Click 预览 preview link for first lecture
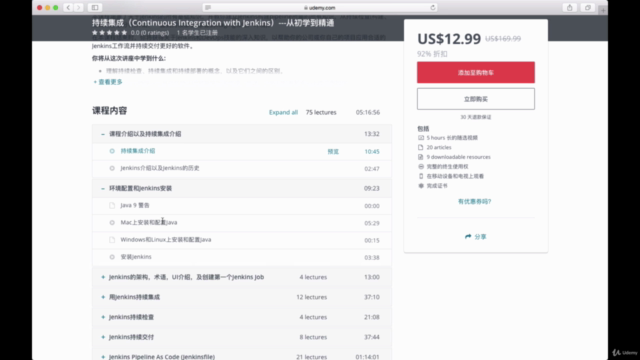This screenshot has height=360, width=640. click(333, 151)
